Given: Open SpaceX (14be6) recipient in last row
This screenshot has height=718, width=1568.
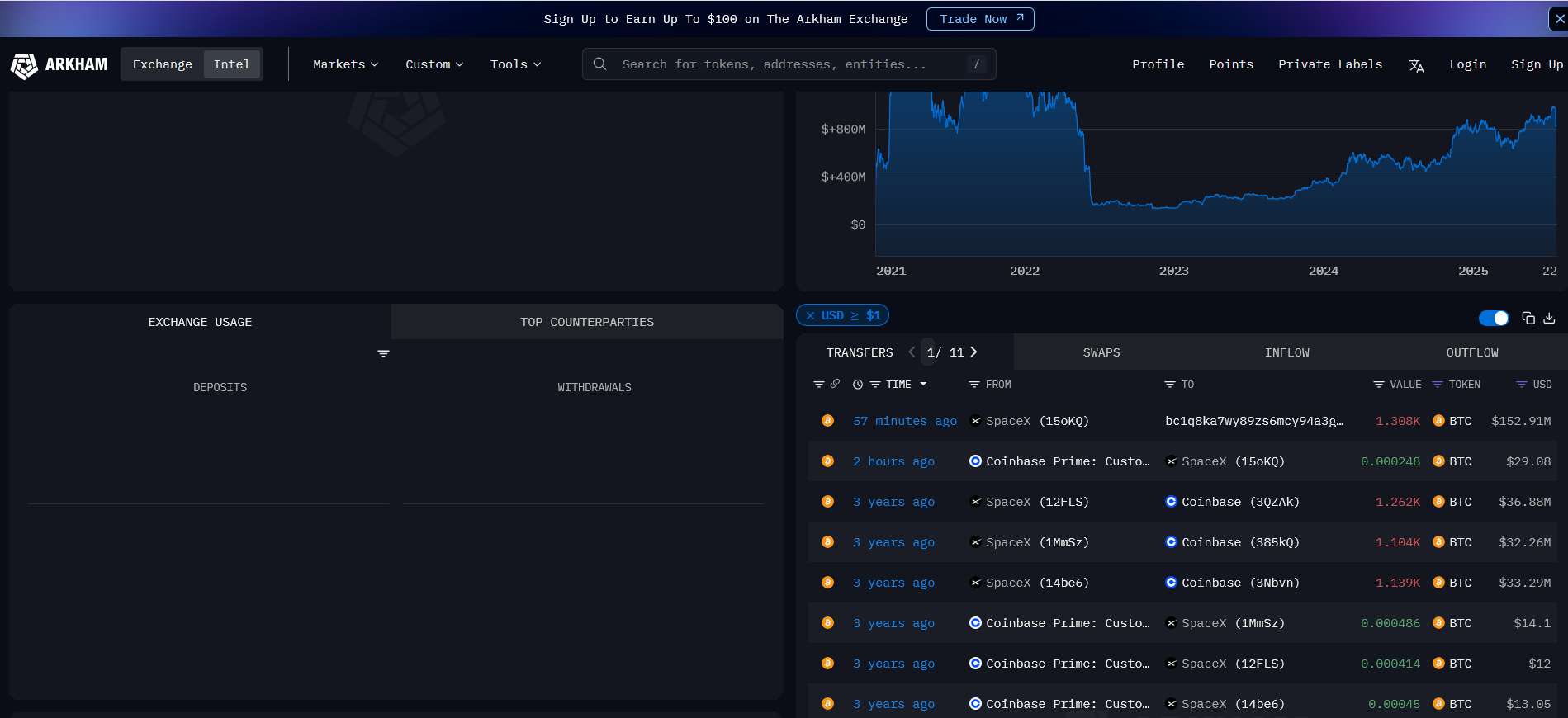Looking at the screenshot, I should (1225, 704).
